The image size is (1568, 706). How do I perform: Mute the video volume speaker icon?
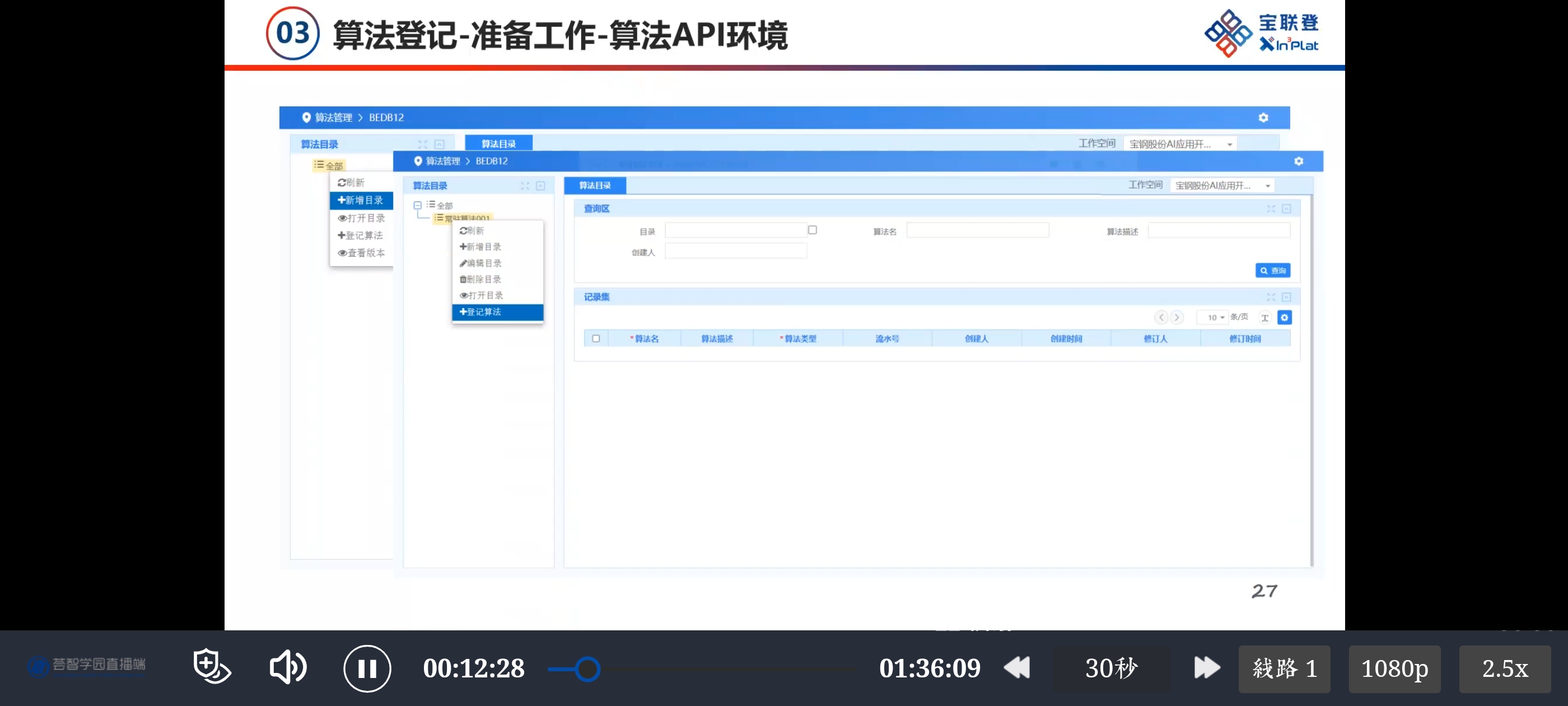287,668
